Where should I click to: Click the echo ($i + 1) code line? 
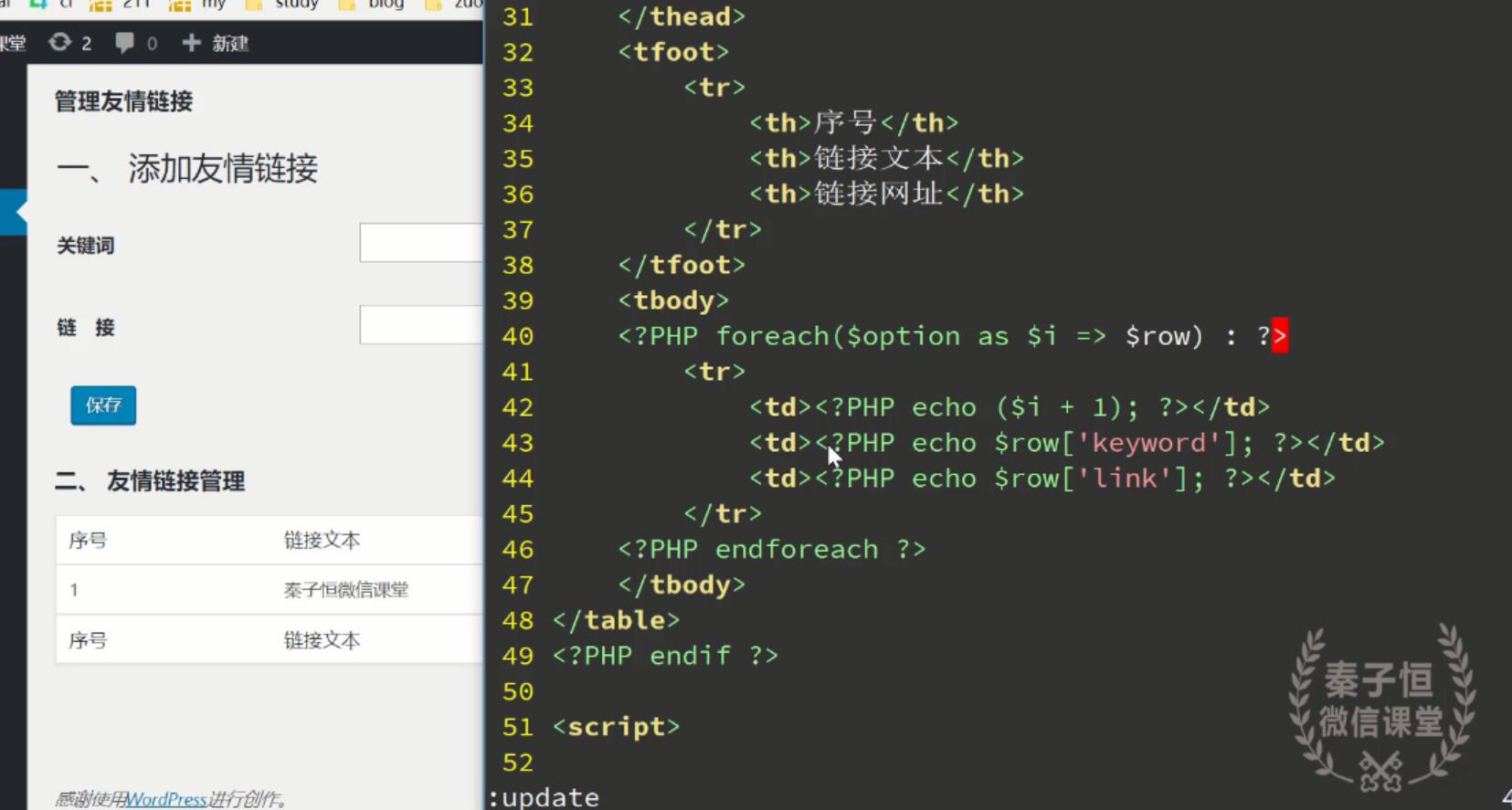click(1010, 407)
